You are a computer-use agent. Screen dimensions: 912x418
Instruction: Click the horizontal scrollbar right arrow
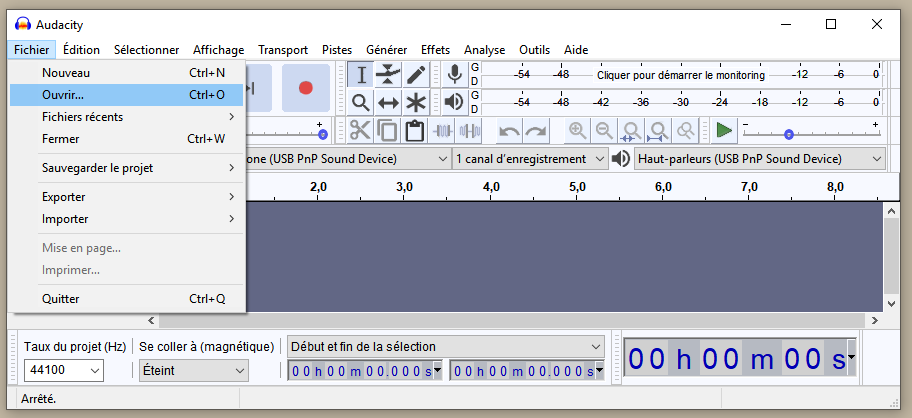[875, 320]
